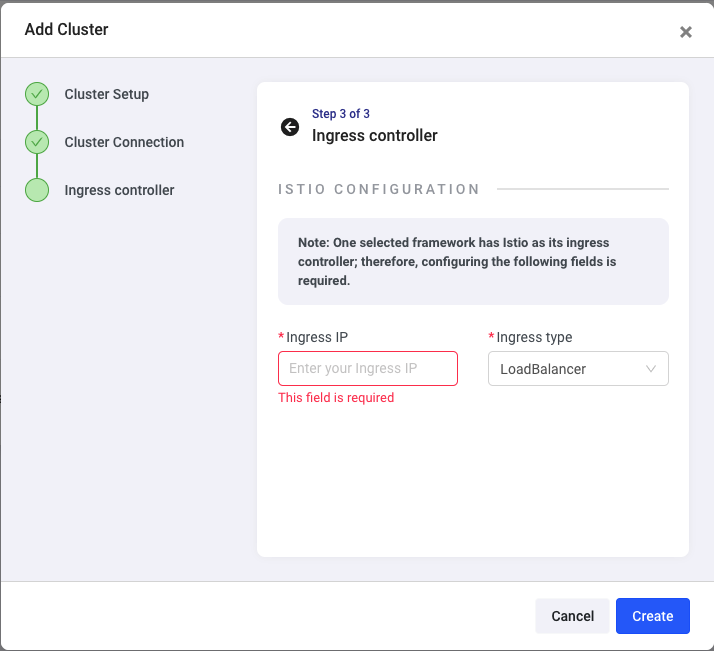Select the Ingress controller step label
The image size is (714, 651).
tap(119, 190)
